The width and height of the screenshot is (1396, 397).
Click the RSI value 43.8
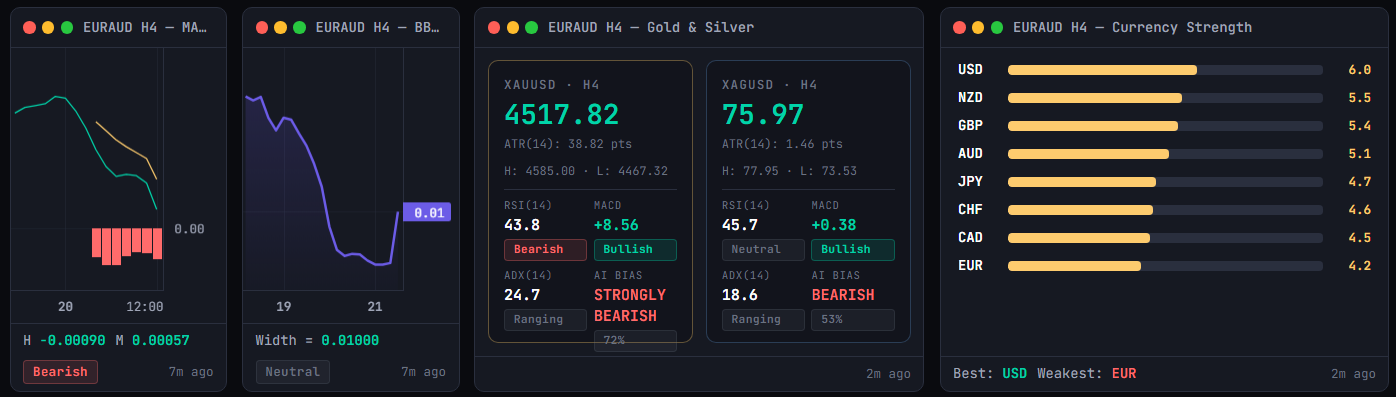click(522, 225)
